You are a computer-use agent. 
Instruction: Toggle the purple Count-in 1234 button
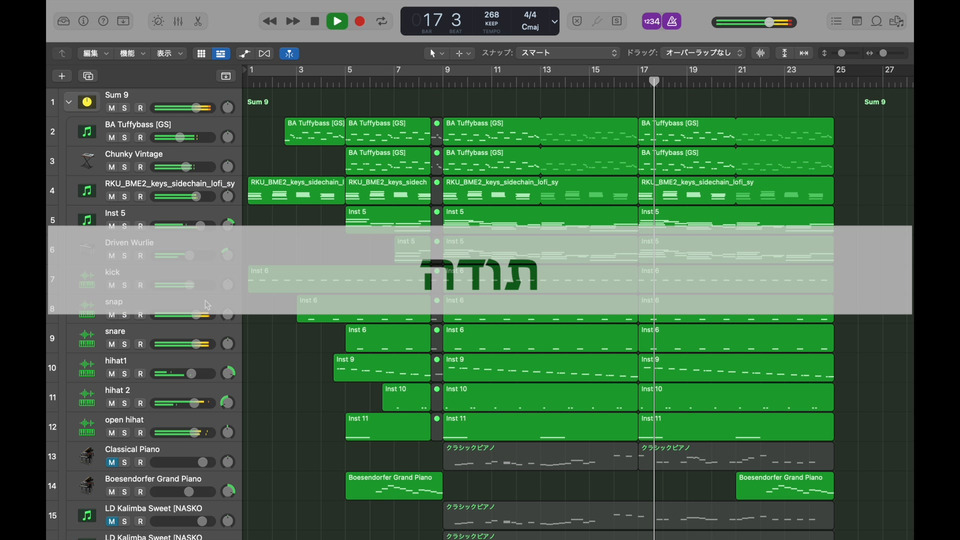[651, 21]
